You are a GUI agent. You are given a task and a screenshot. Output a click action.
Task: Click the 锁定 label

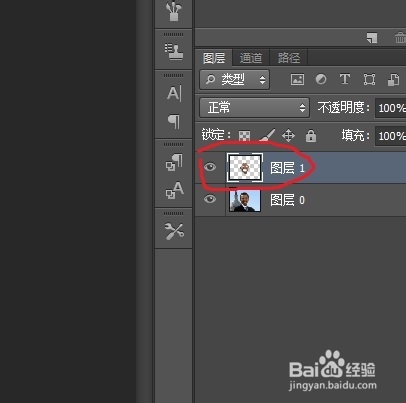coord(216,135)
